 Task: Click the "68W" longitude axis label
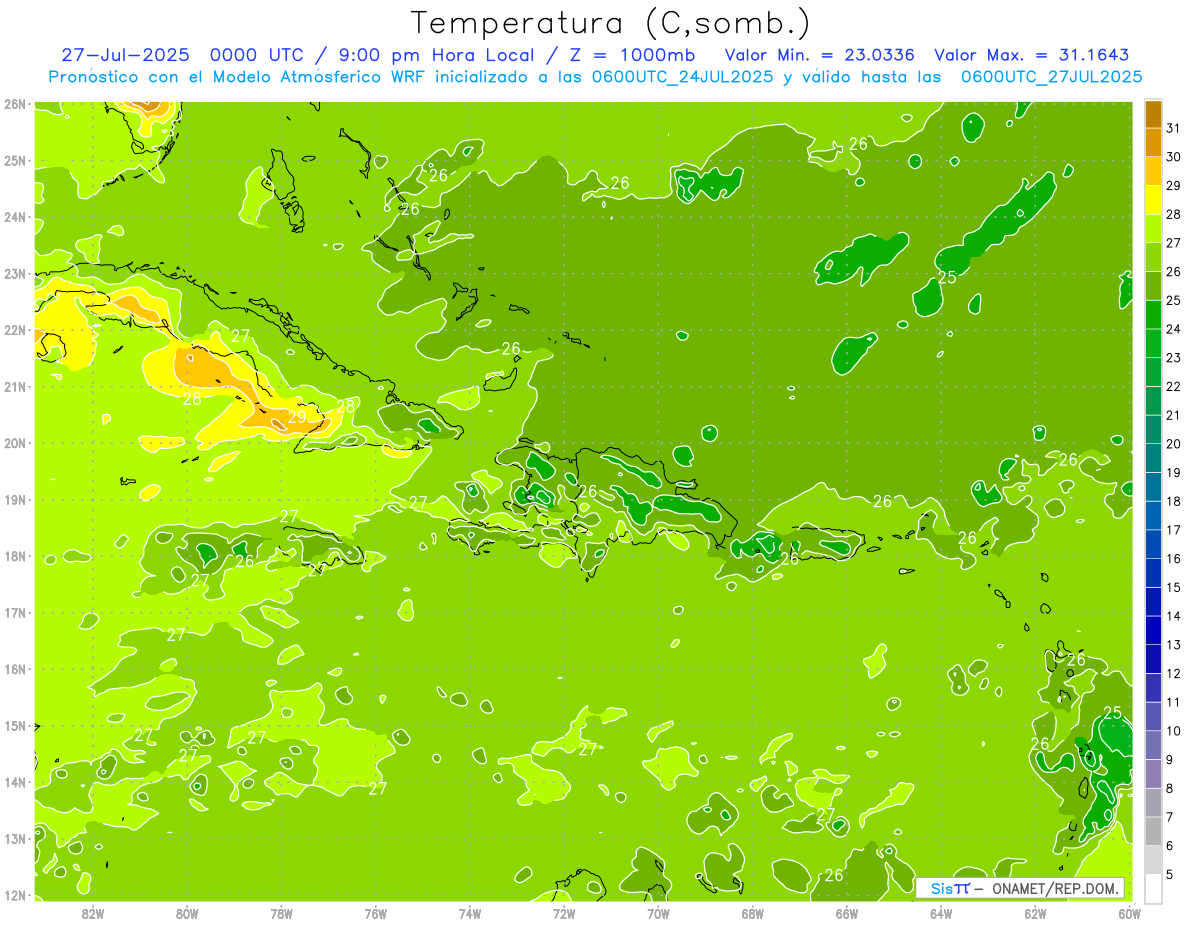(x=753, y=913)
